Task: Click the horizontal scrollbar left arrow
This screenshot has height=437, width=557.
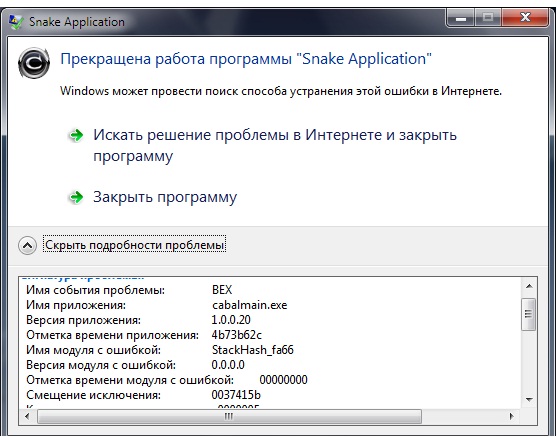Action: pyautogui.click(x=27, y=416)
